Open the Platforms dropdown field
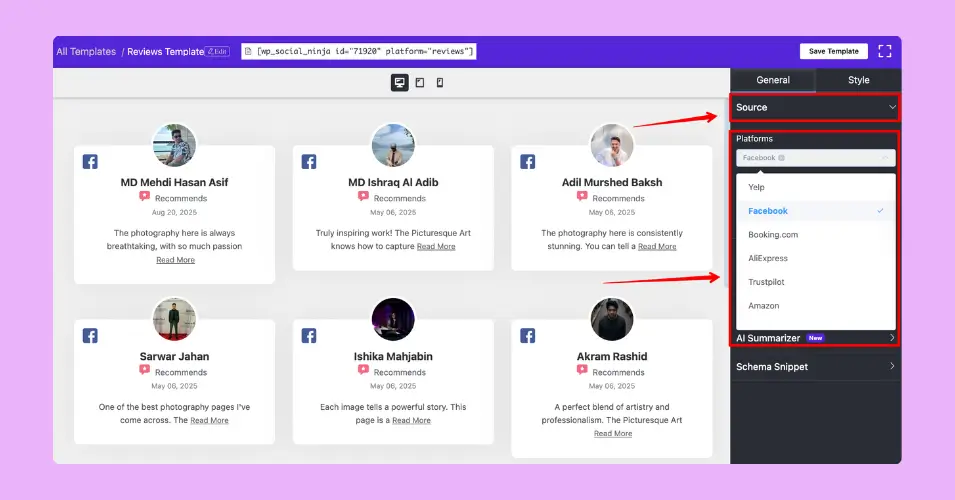Viewport: 955px width, 500px height. tap(816, 158)
